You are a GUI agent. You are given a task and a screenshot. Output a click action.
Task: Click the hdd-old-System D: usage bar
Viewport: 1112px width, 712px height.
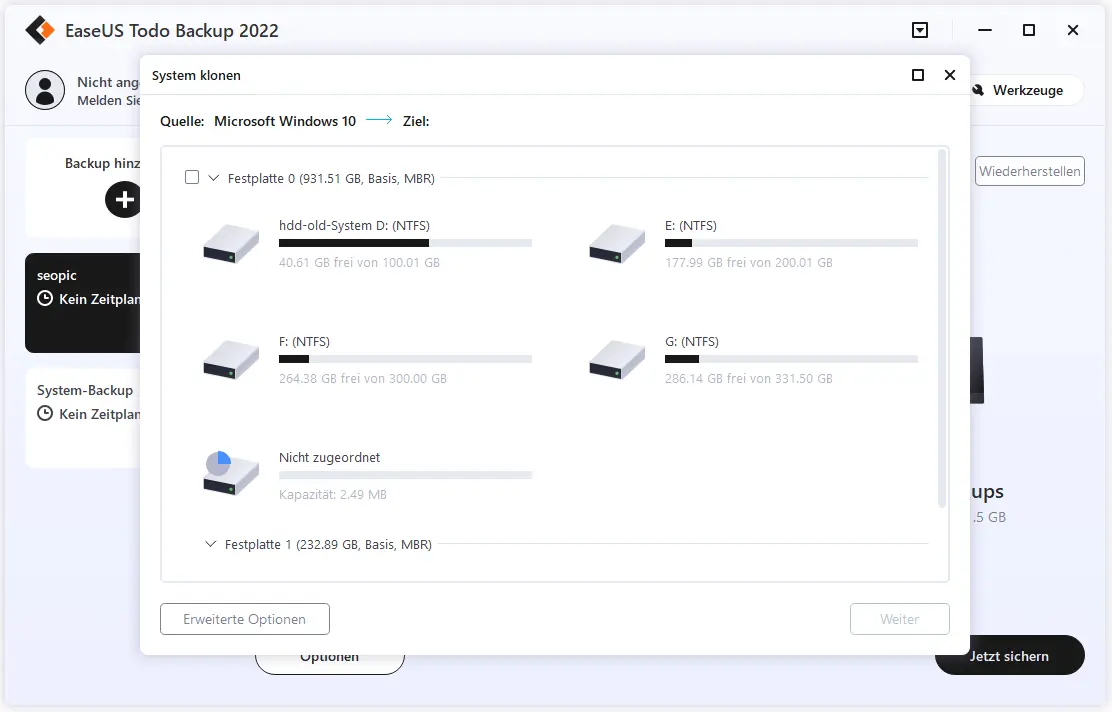[405, 243]
